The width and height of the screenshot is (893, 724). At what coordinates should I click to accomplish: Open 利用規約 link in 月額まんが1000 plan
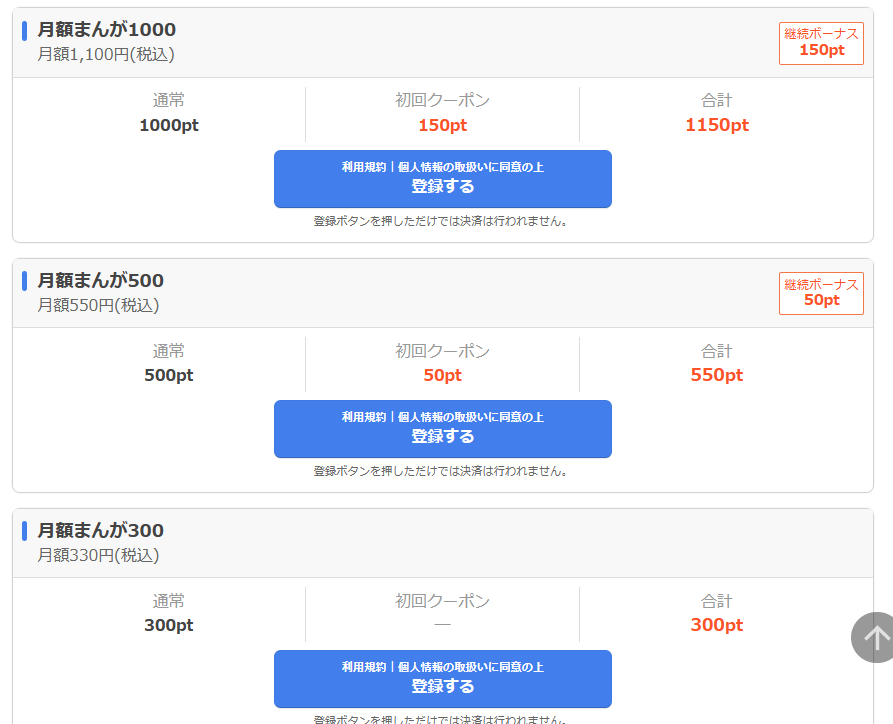(x=362, y=167)
